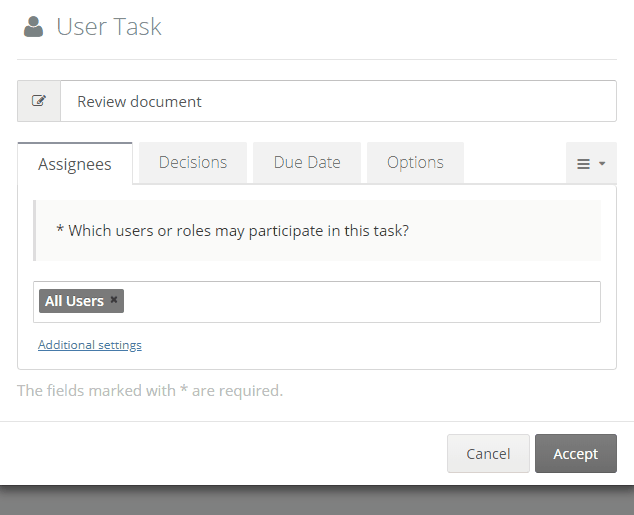Open the Decisions tab
The image size is (634, 515).
tap(193, 162)
